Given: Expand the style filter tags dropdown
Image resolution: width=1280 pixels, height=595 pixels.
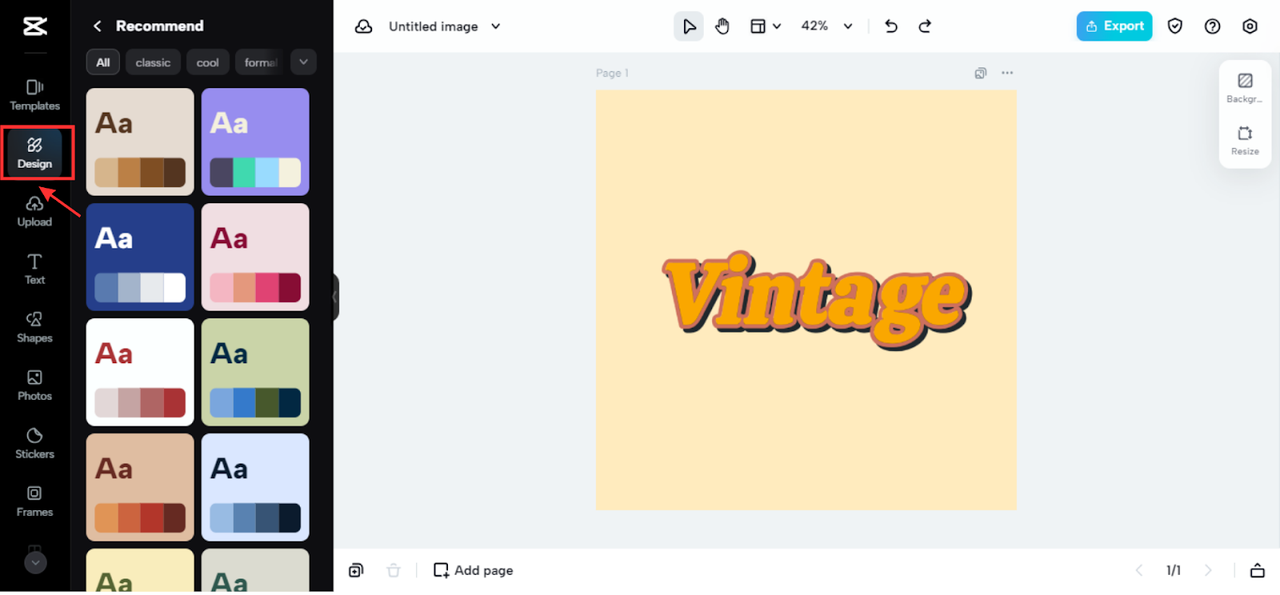Looking at the screenshot, I should pos(303,62).
